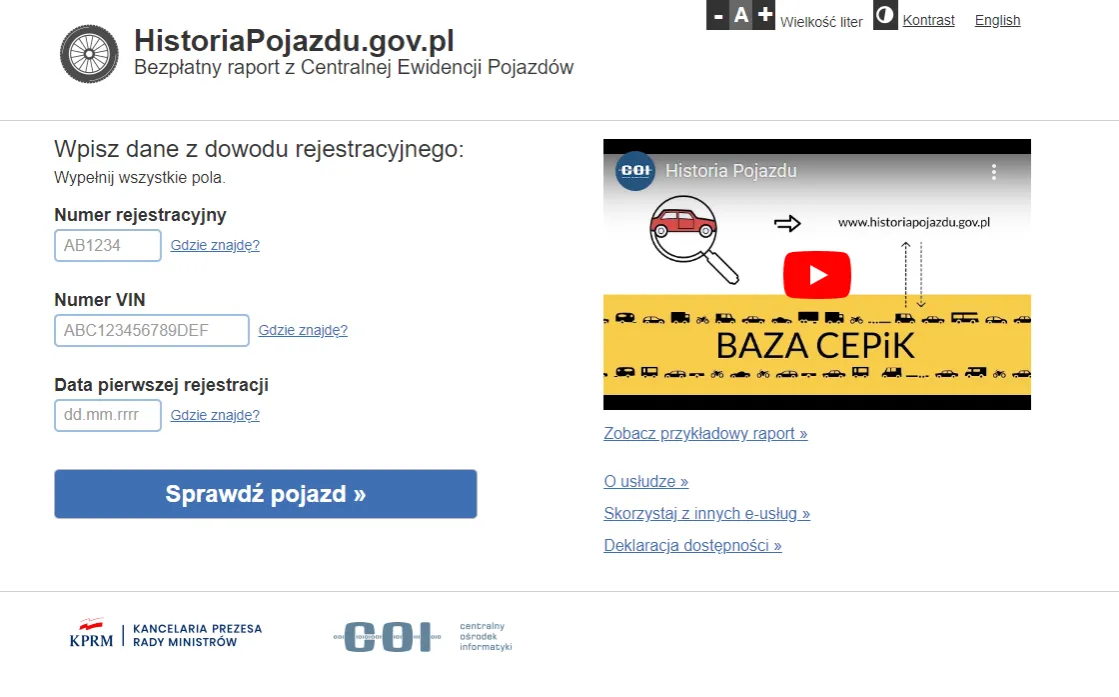Decrease font size with minus button
Viewport: 1119px width, 697px height.
[x=718, y=15]
